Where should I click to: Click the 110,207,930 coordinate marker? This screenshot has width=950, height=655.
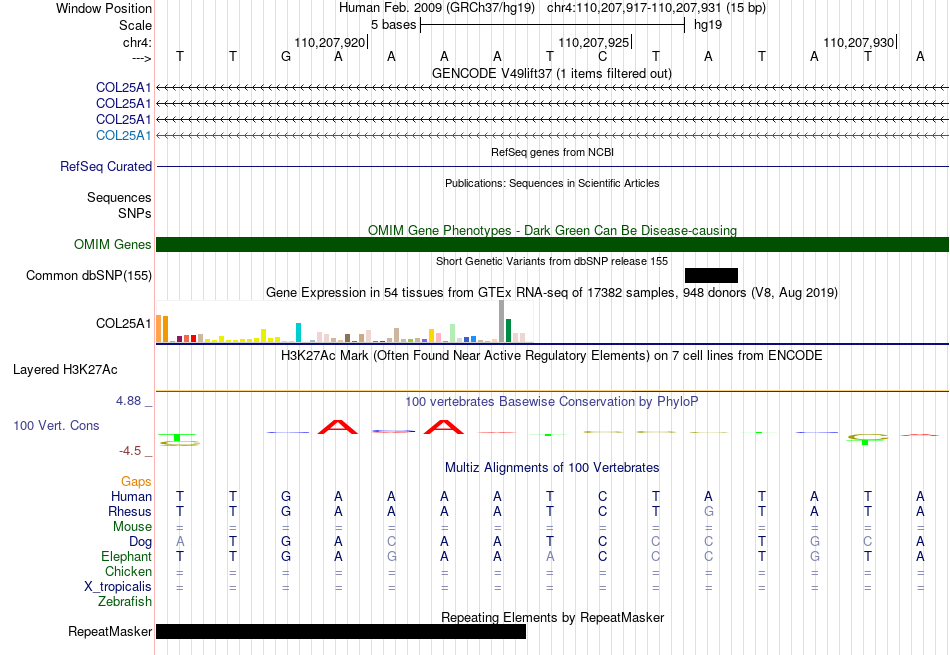pyautogui.click(x=859, y=42)
